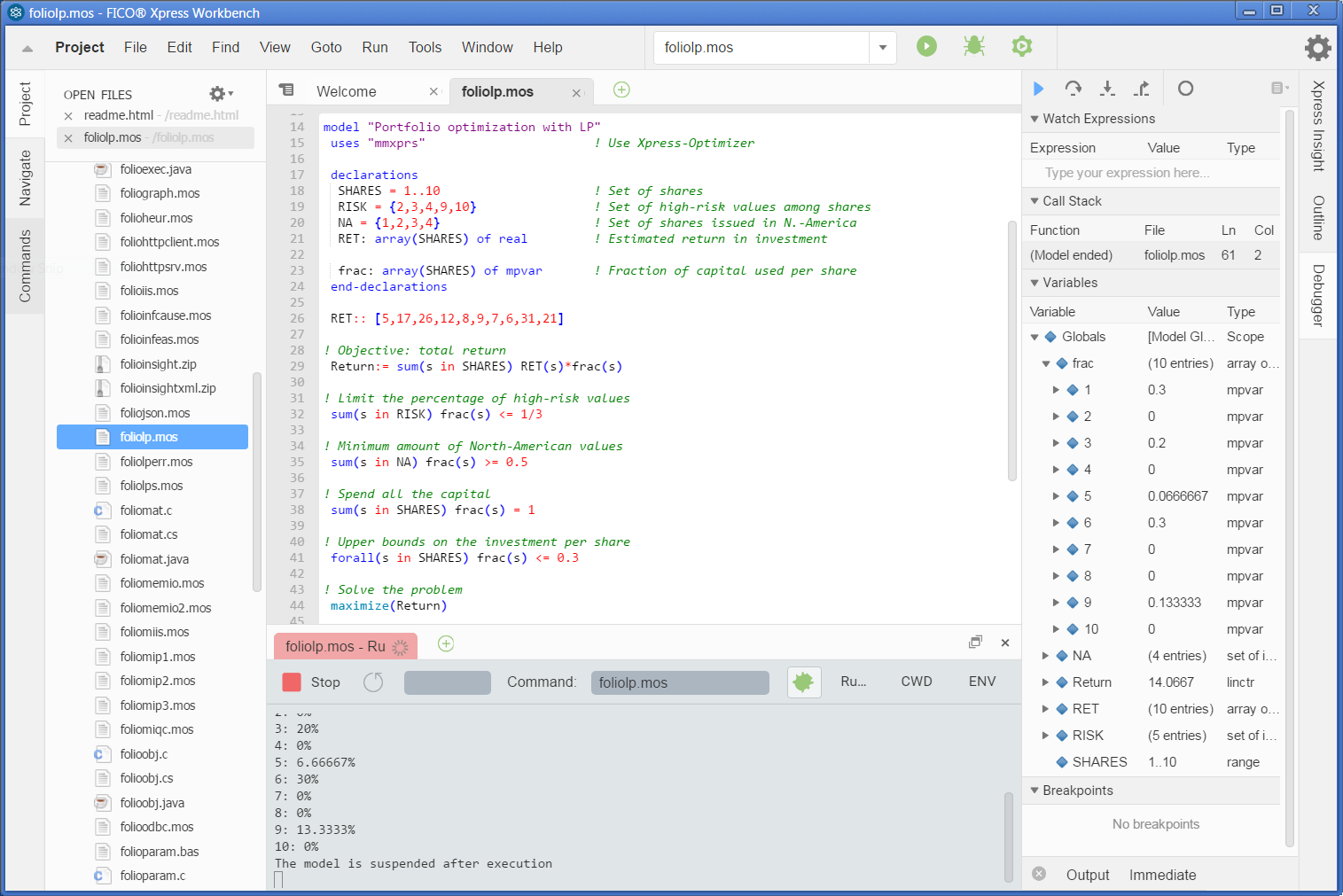Expand the NA variable node

click(1046, 656)
